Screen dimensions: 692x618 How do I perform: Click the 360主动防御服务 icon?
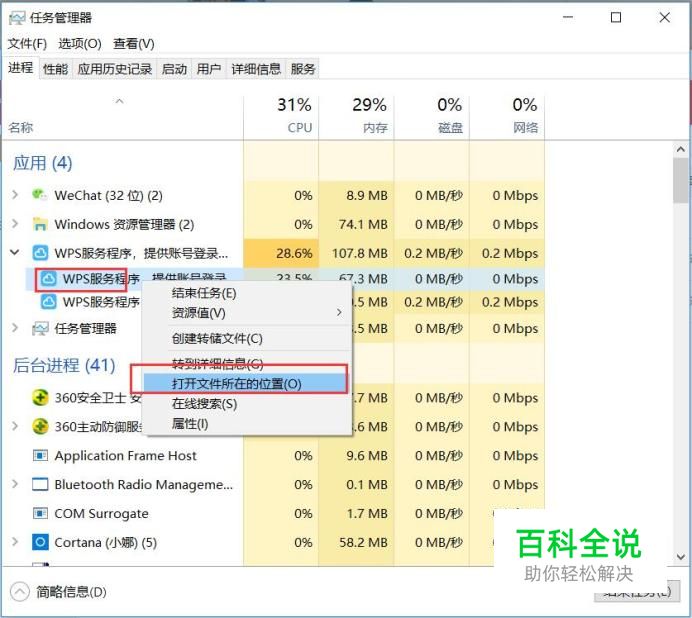[40, 426]
